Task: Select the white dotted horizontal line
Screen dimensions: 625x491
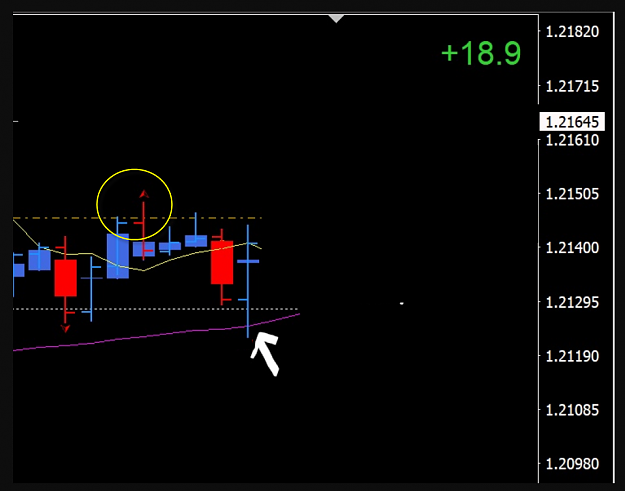Action: click(x=156, y=309)
